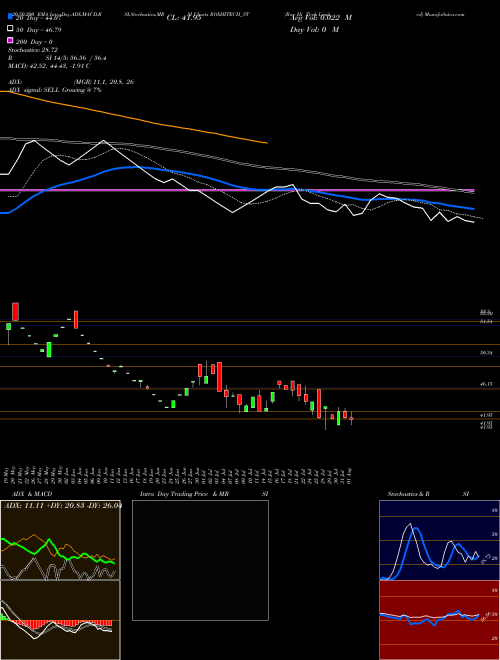Click the 54.04 price axis label
Screen dimensions: 500x660
[x=486, y=321]
